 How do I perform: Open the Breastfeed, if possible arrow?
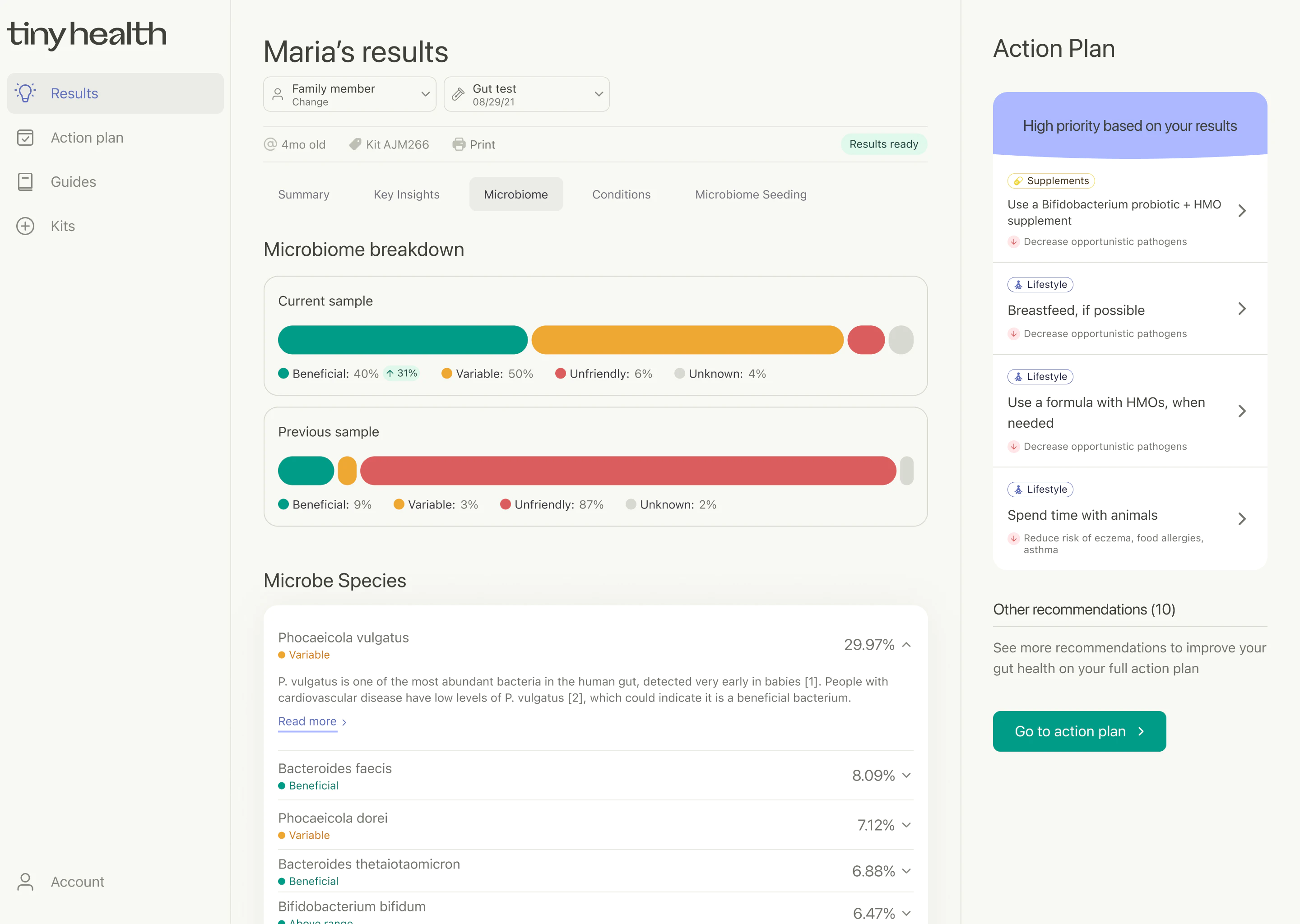pyautogui.click(x=1242, y=309)
